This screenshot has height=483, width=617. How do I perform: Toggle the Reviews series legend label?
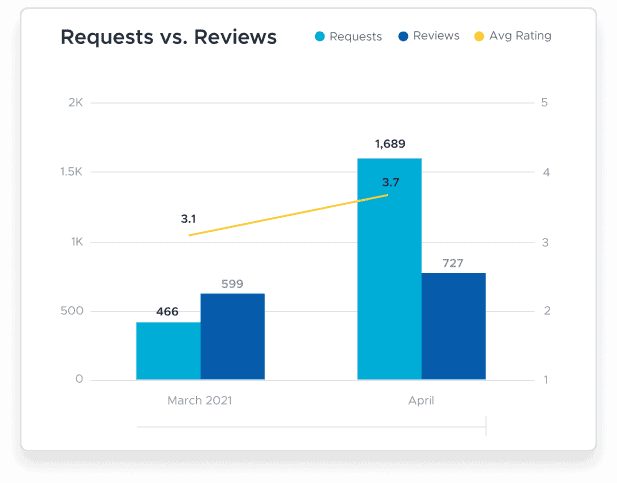pos(436,36)
